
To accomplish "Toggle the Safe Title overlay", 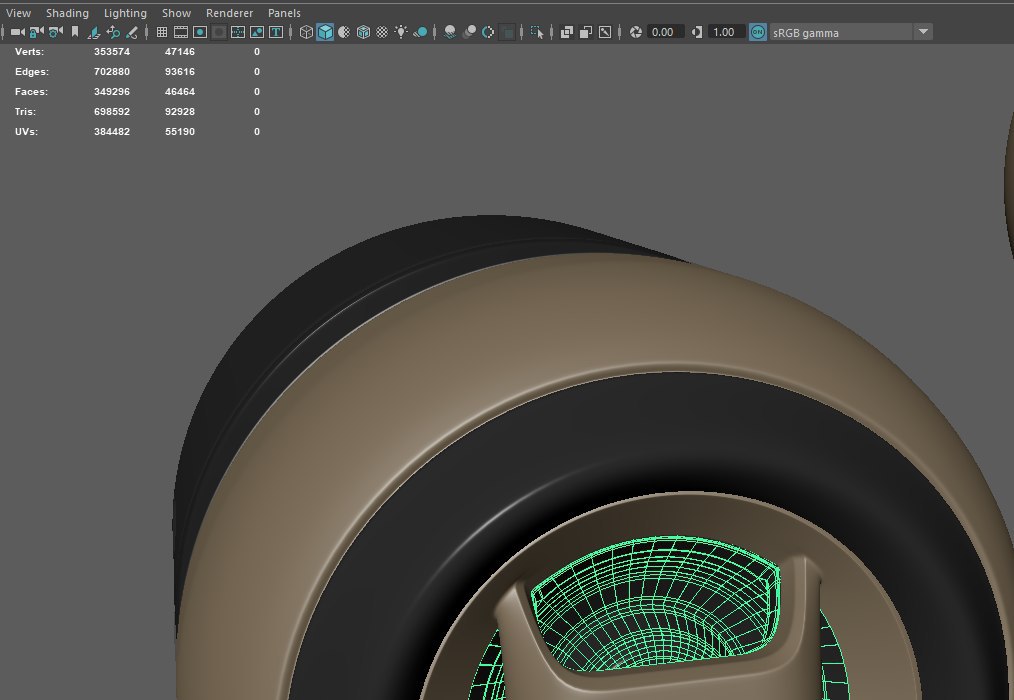I will [275, 32].
